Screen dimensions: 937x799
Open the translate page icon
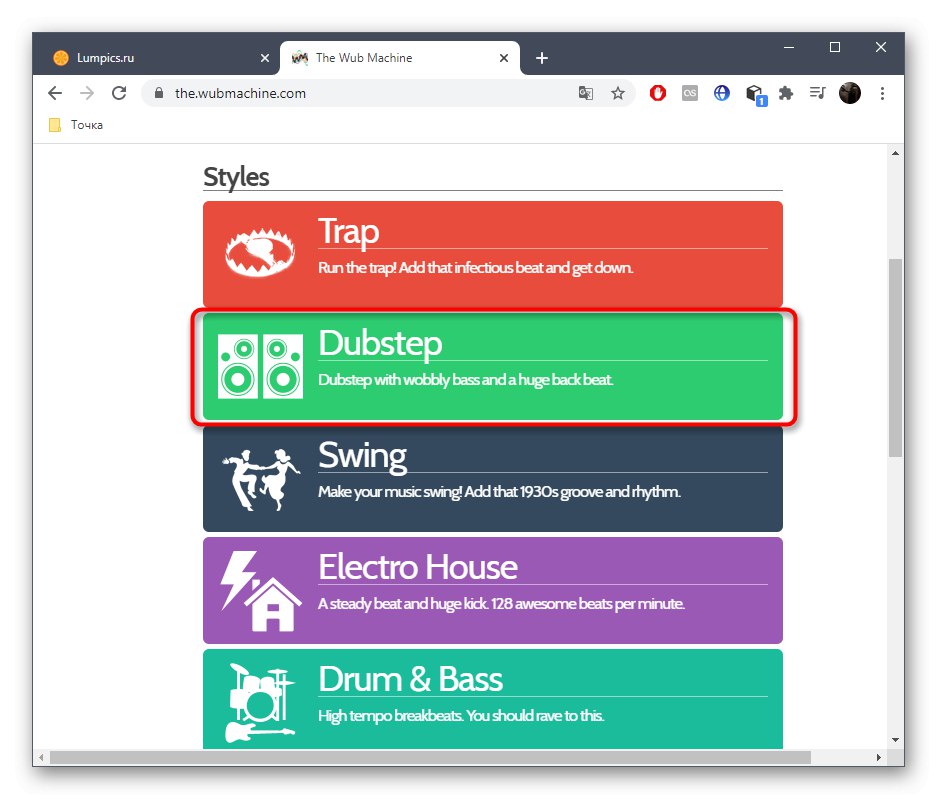[586, 93]
